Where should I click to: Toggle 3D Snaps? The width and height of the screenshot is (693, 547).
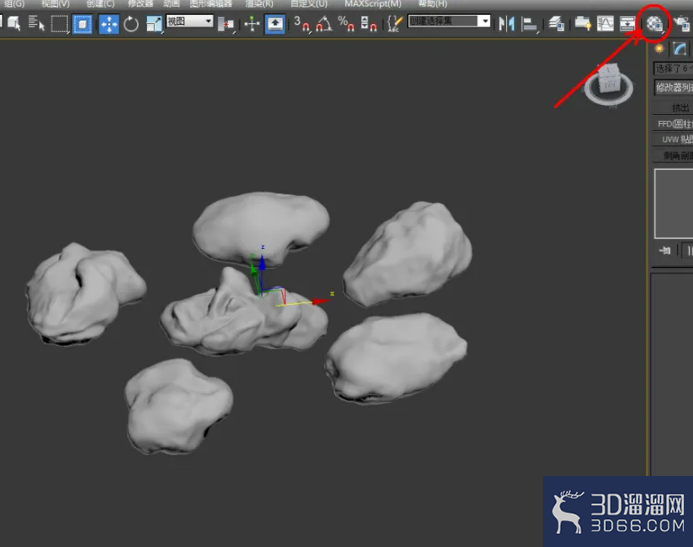[x=301, y=24]
